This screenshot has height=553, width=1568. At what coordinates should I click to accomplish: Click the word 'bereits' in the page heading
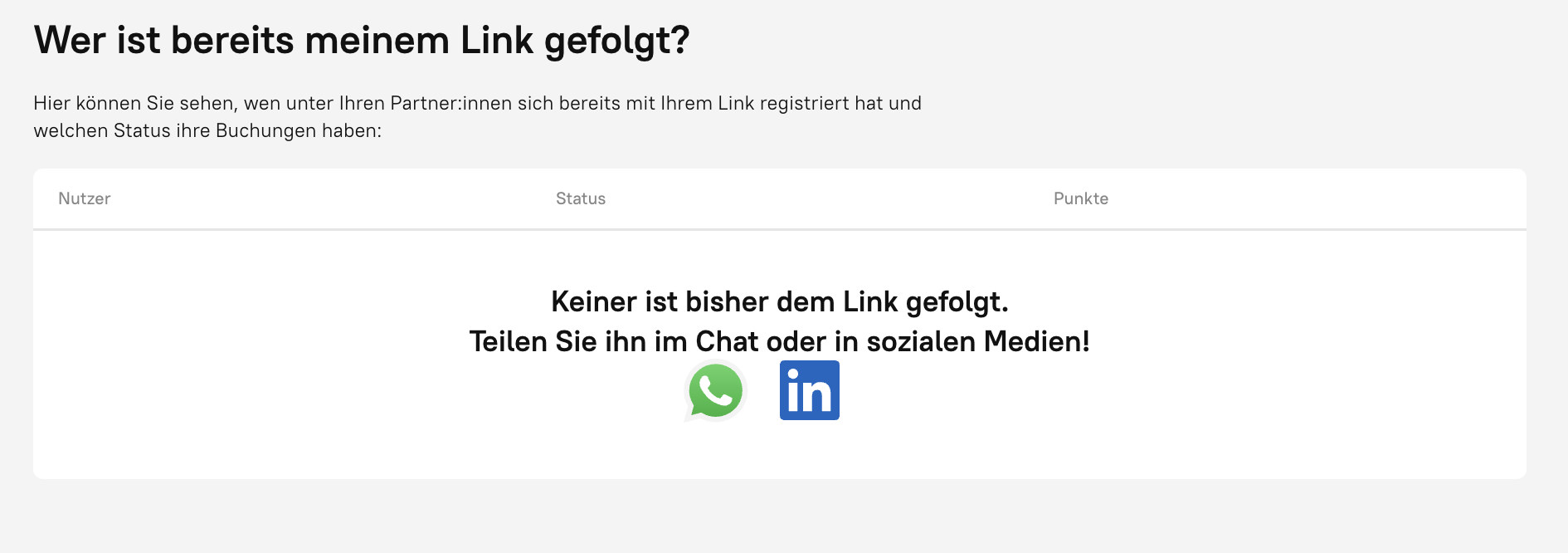tap(232, 40)
